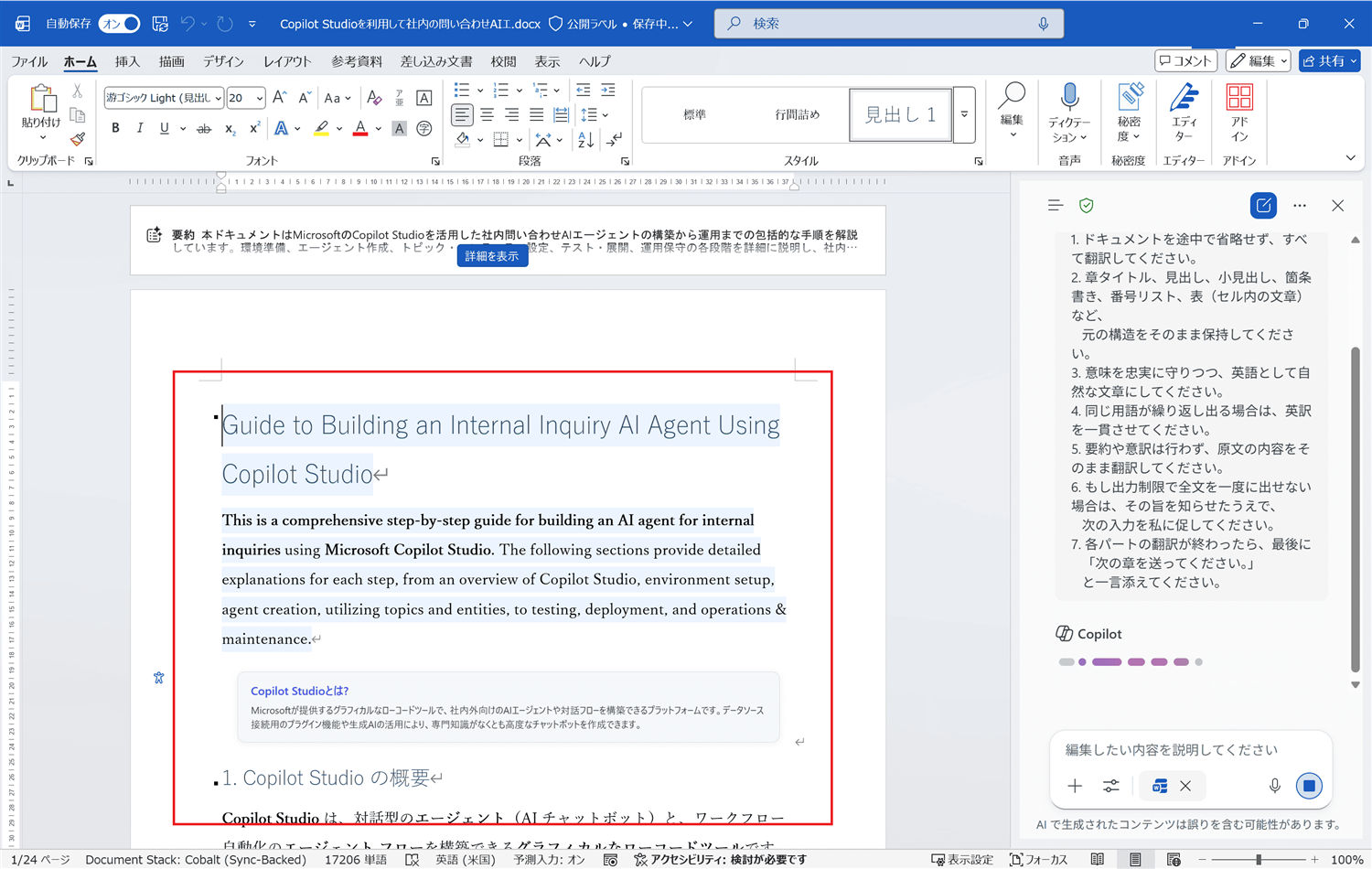The image size is (1372, 869).
Task: Click the zoom slider in status bar
Action: click(1259, 860)
